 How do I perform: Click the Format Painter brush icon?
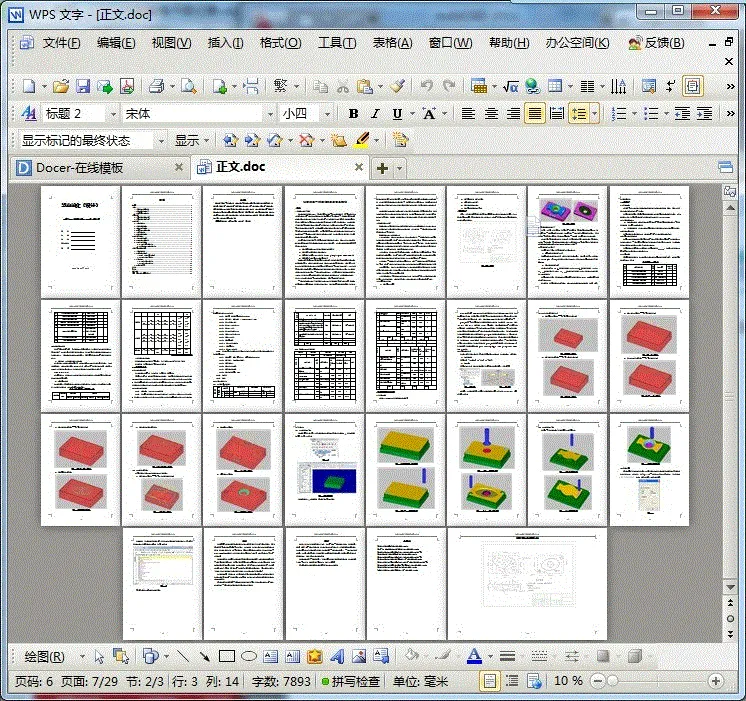[x=397, y=86]
